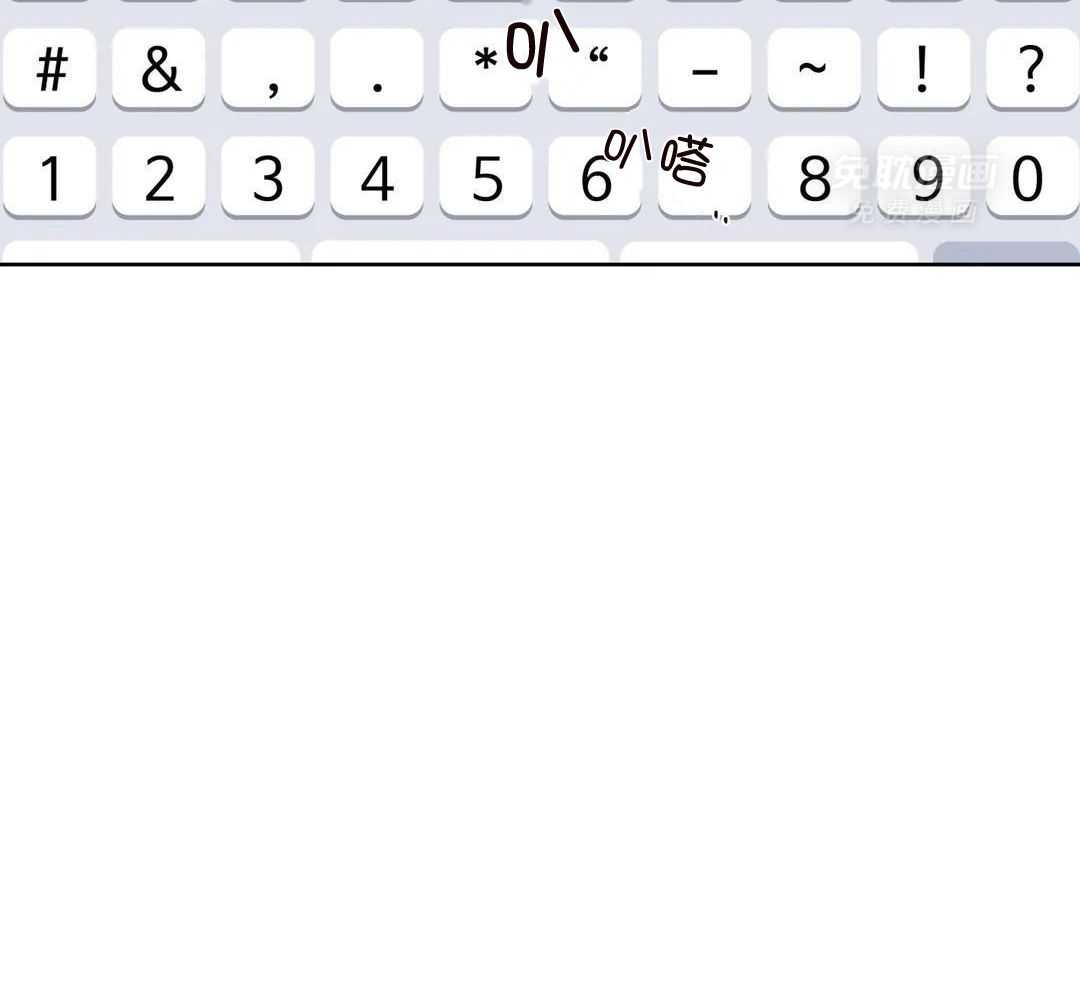Tap the dash – key
The image size is (1080, 986).
[705, 69]
